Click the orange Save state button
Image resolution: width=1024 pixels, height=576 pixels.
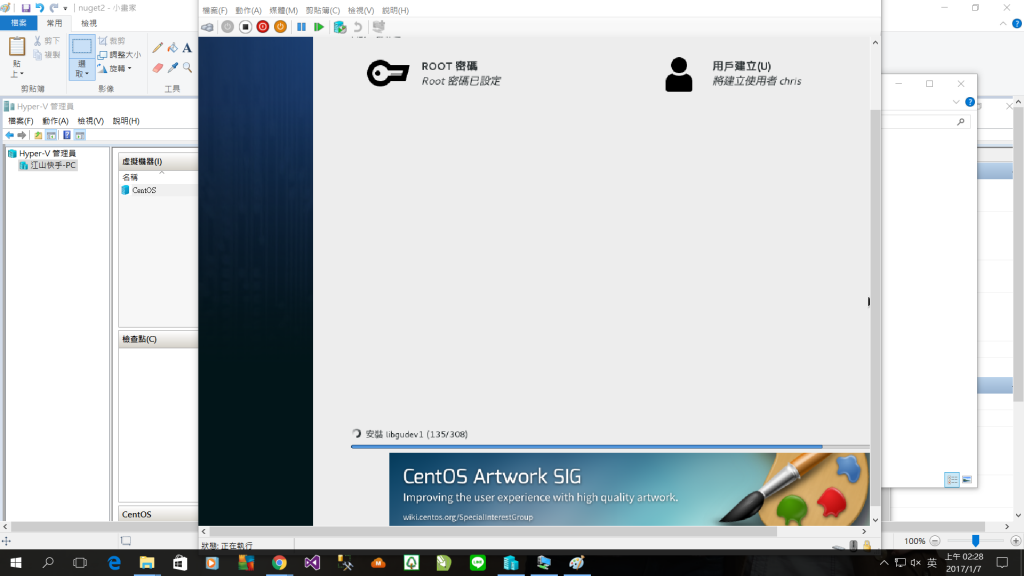280,27
